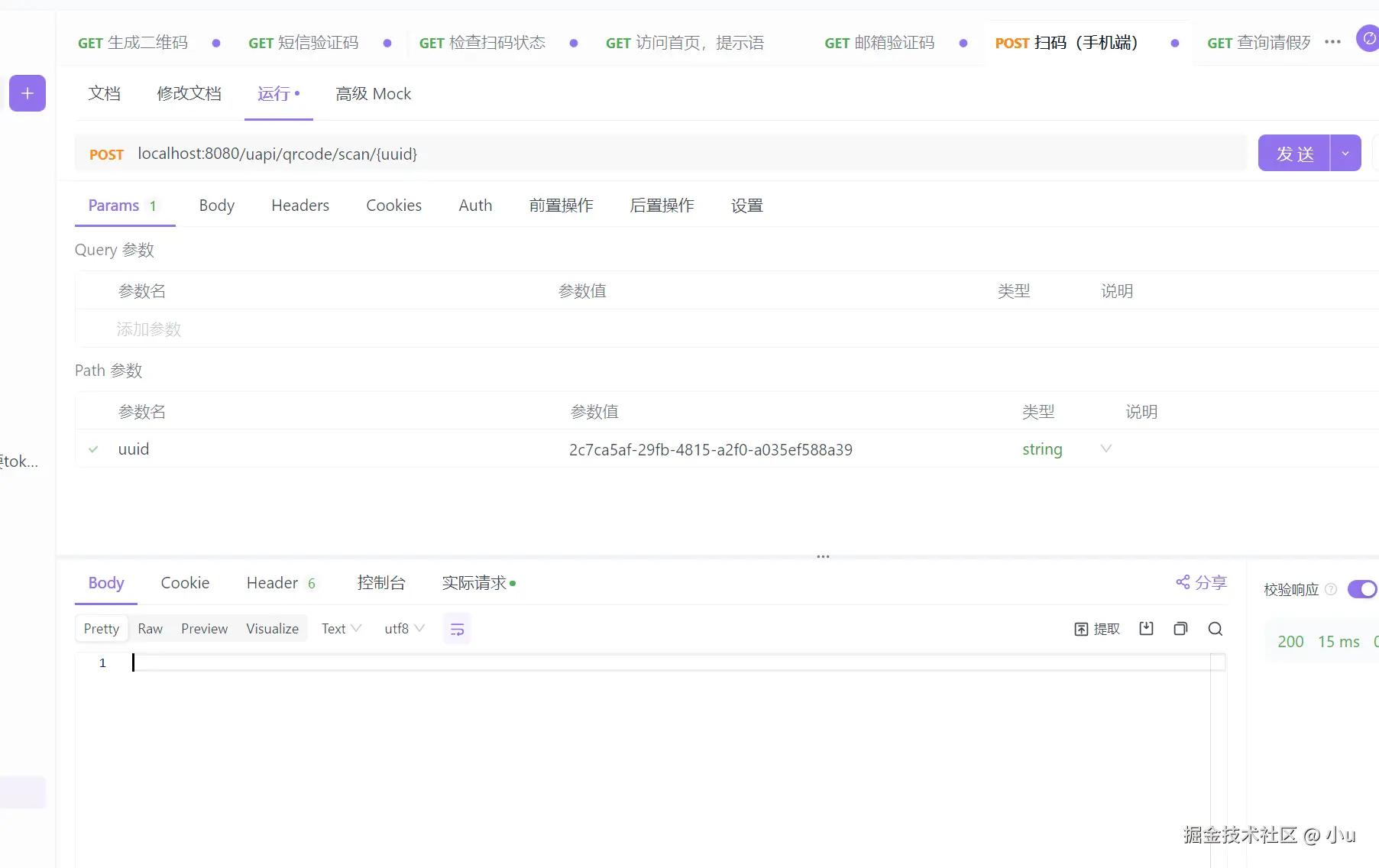Open the GET 查询请假 tab
The height and width of the screenshot is (868, 1379).
click(1258, 43)
